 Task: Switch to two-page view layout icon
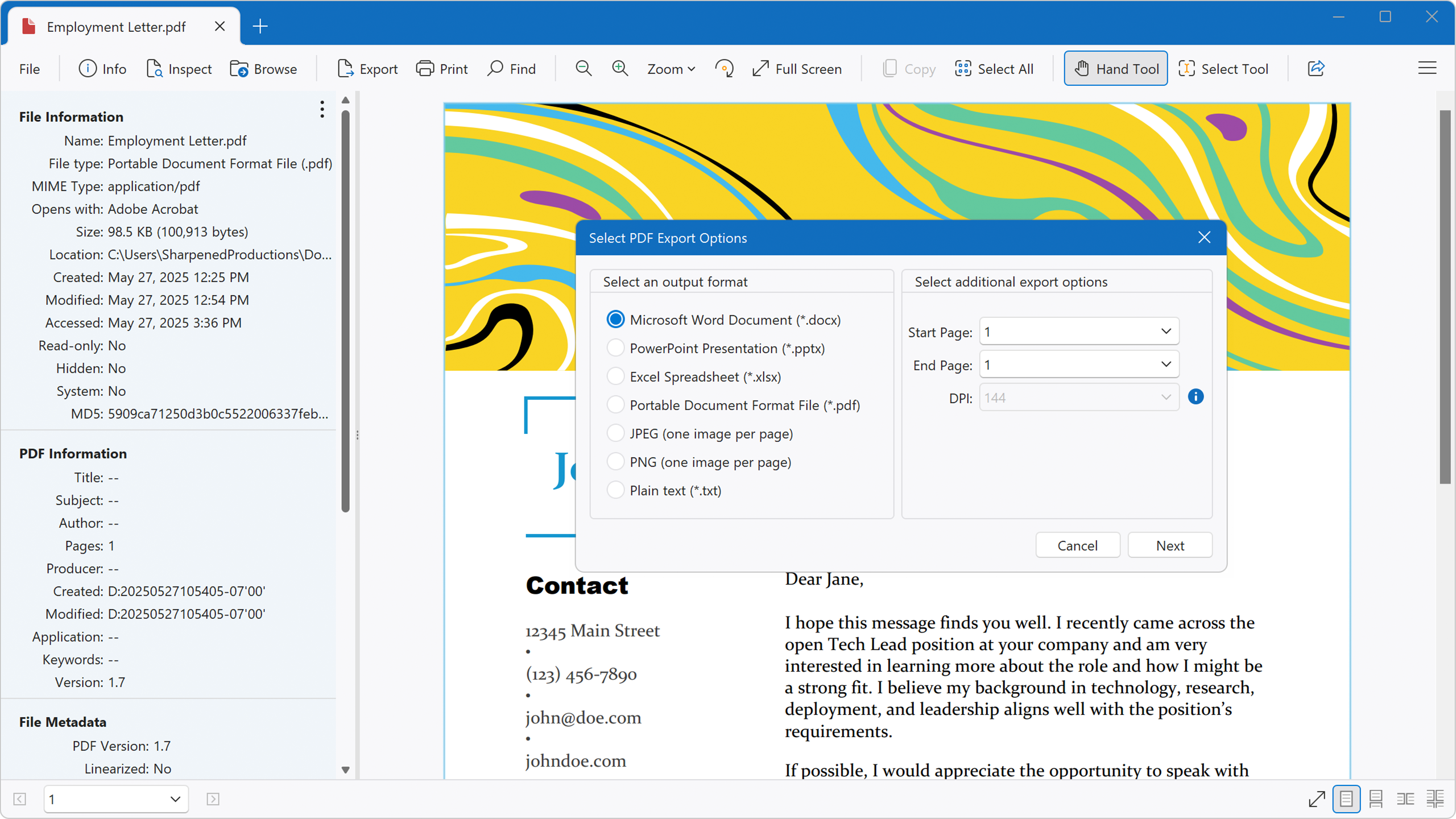coord(1405,799)
